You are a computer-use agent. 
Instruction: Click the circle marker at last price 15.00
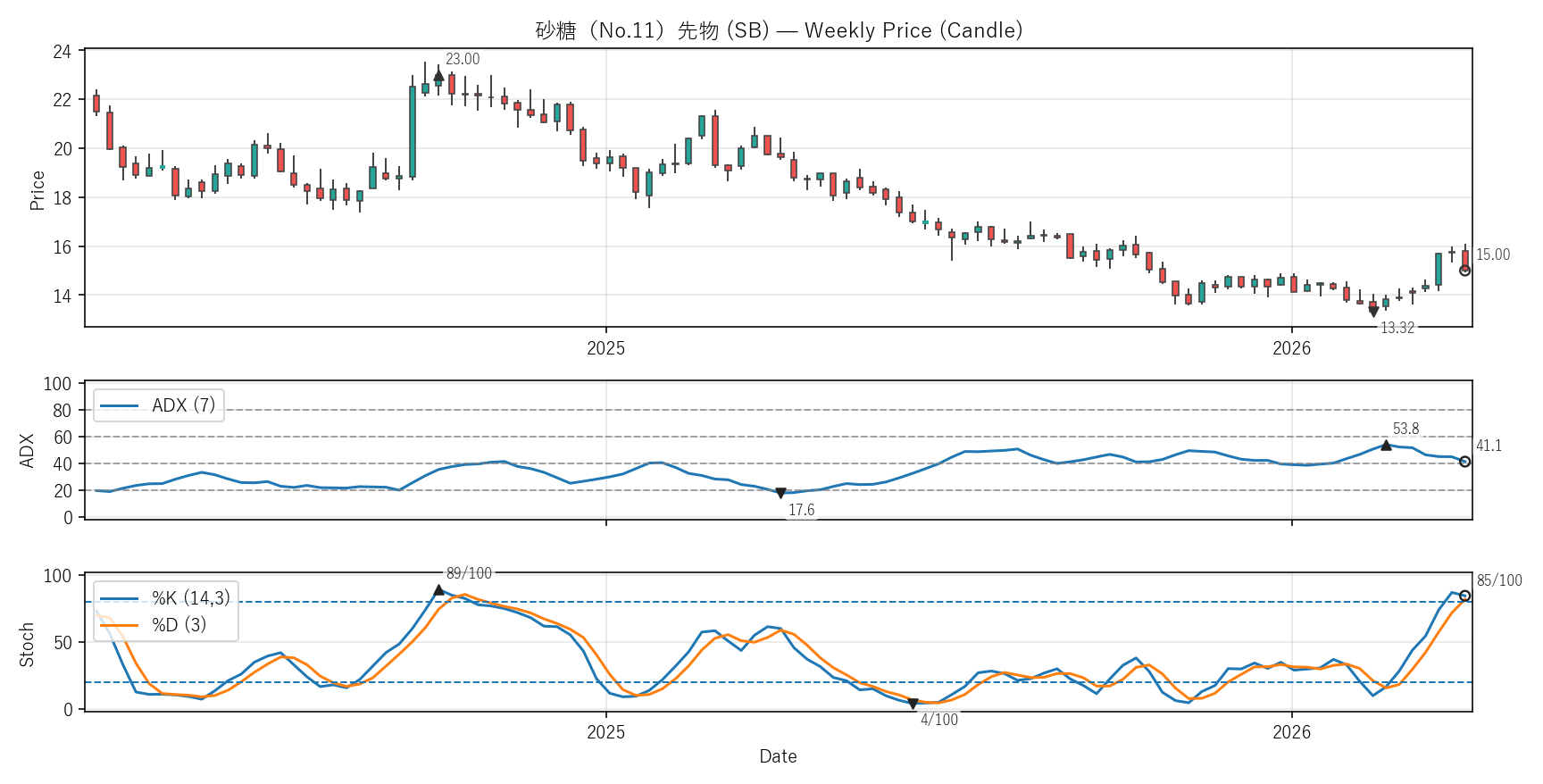point(1464,271)
